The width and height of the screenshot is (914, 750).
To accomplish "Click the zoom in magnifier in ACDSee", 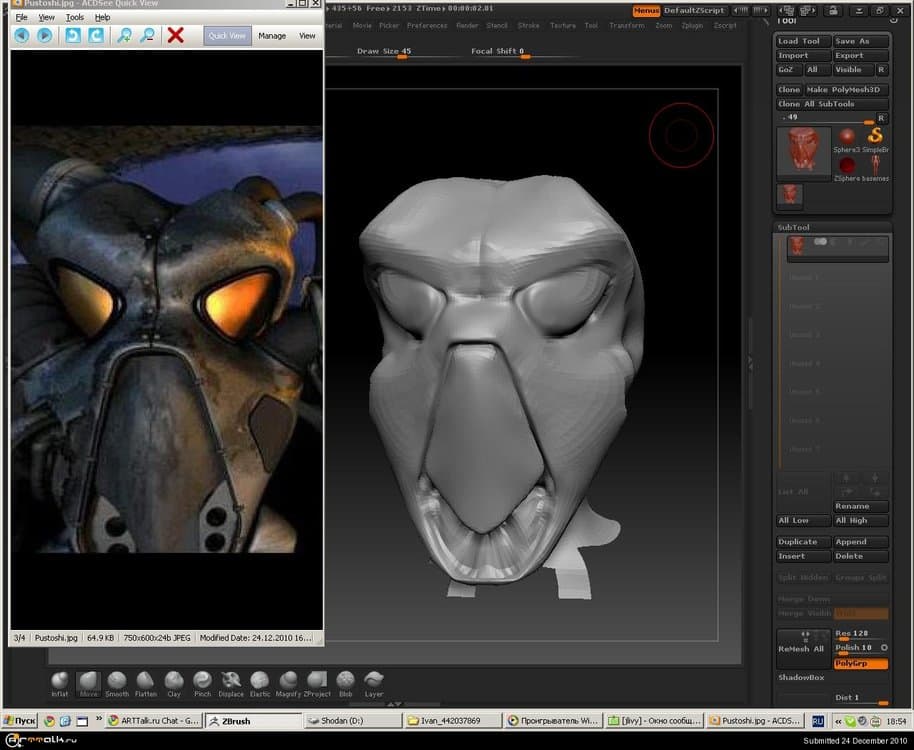I will pos(124,35).
